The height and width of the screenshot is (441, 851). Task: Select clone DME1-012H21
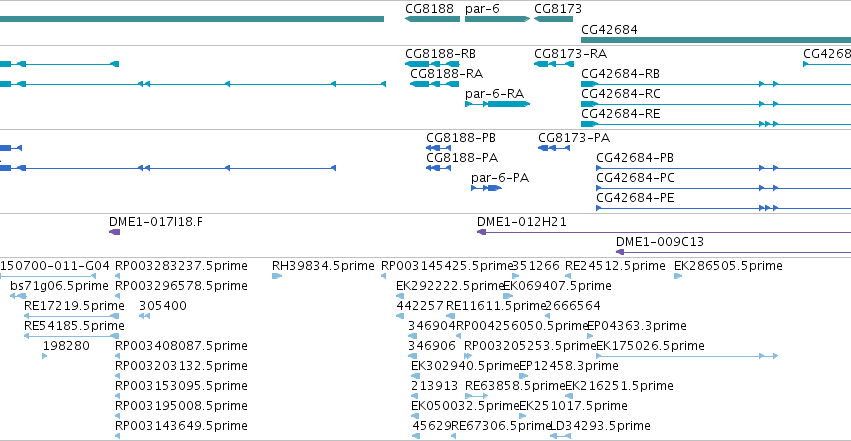(x=664, y=232)
